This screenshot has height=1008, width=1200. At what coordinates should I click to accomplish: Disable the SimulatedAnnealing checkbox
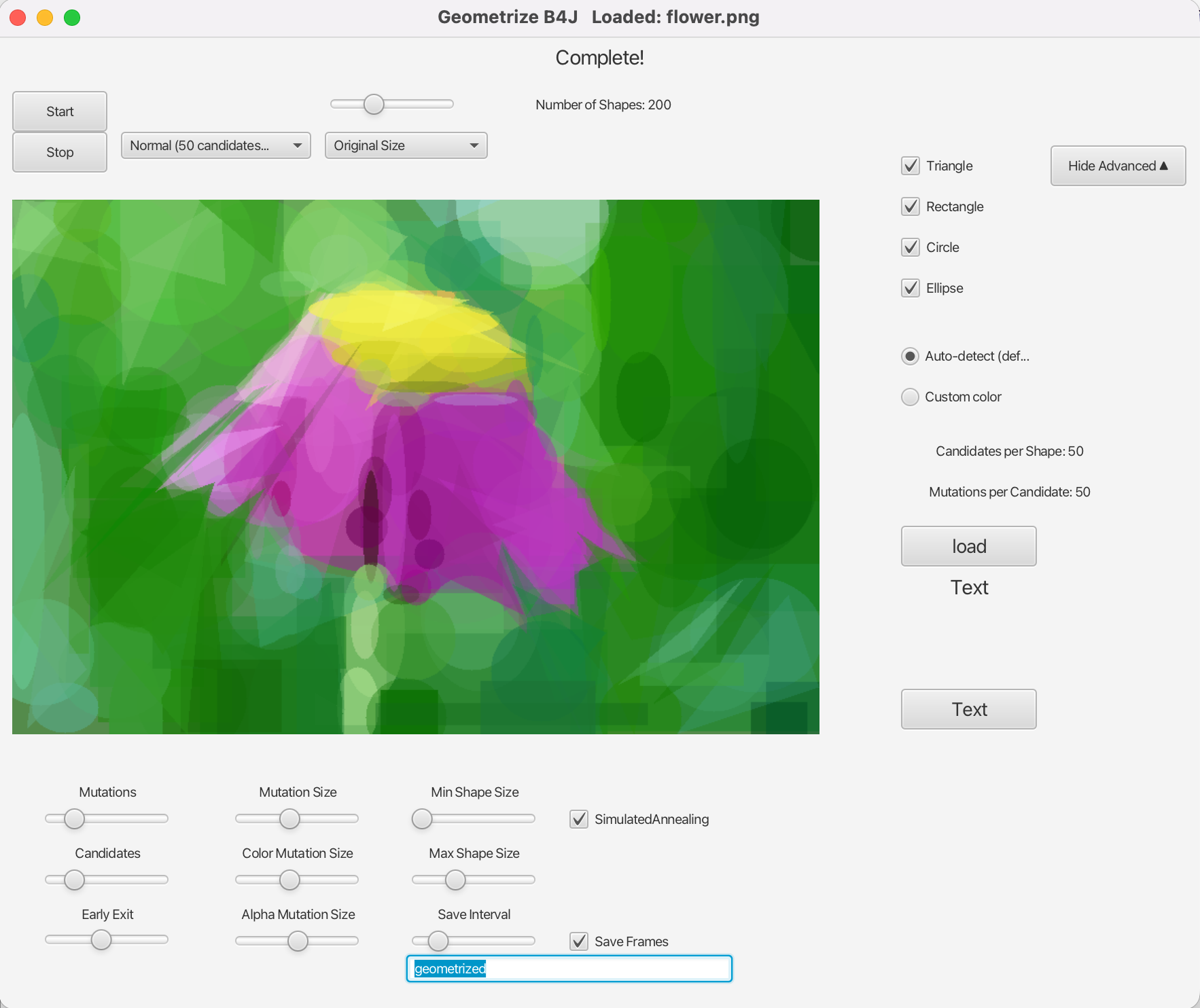tap(578, 819)
